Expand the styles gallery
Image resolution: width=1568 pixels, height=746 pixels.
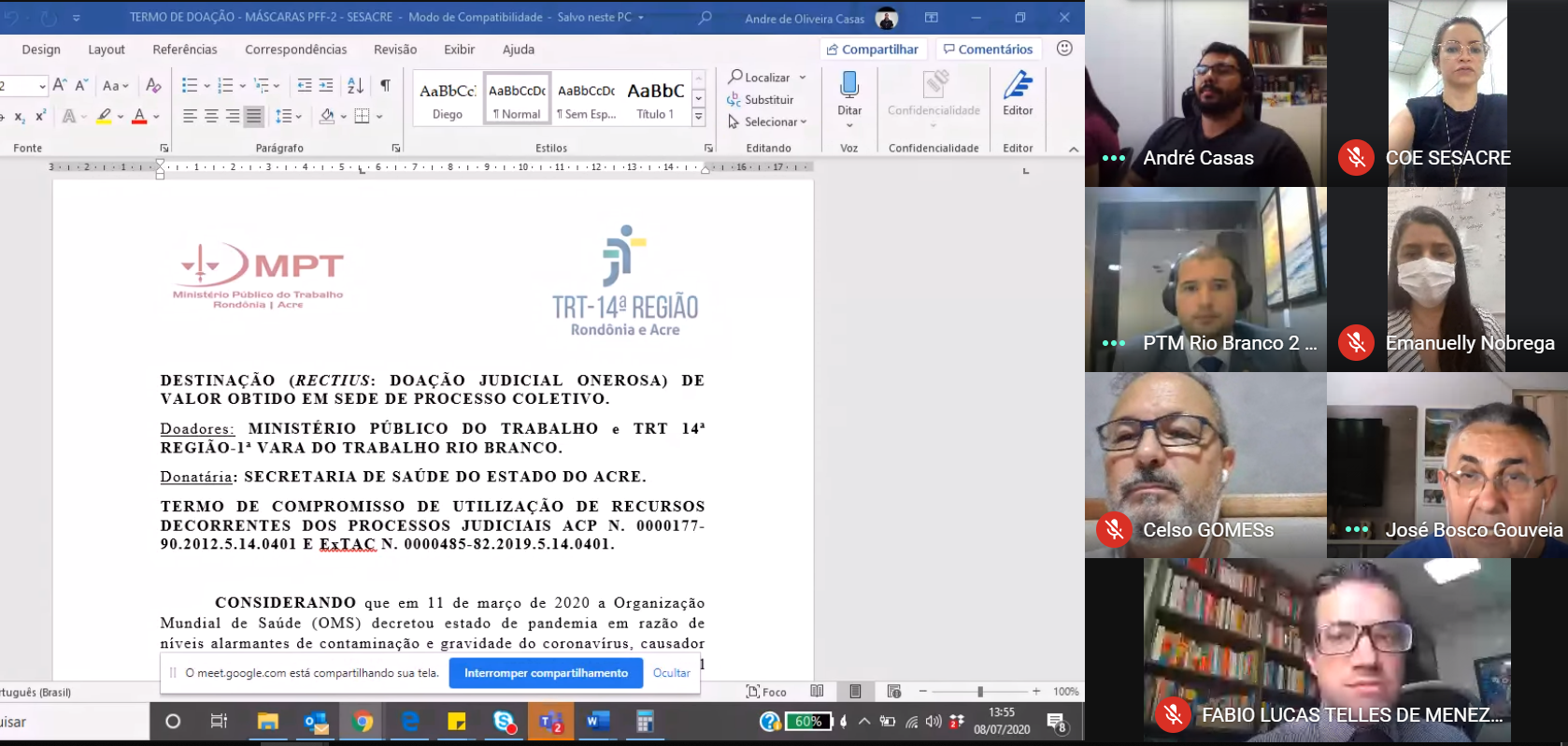tap(698, 117)
